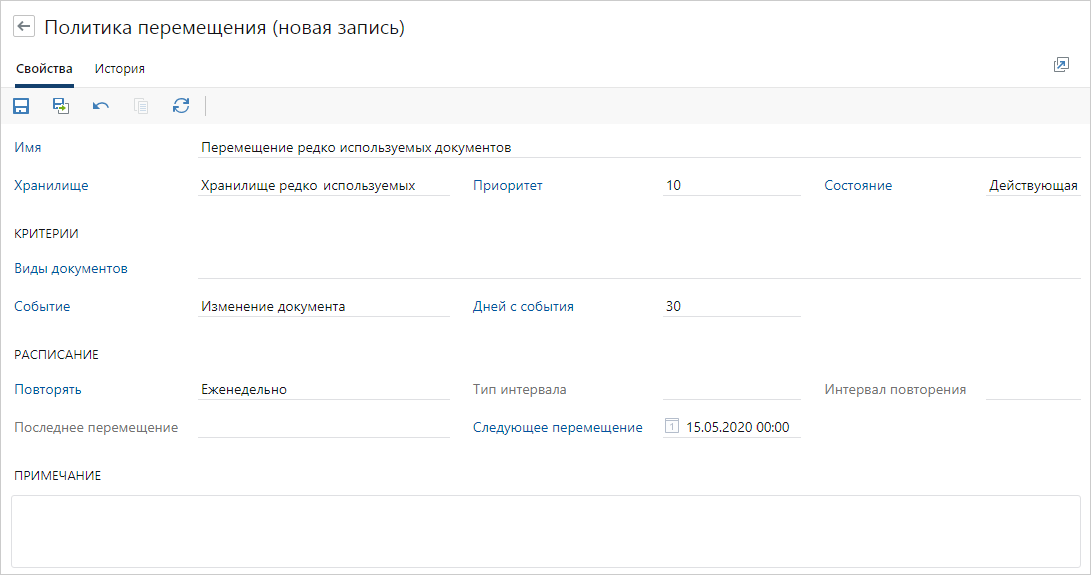Click the Undo changes icon
Screen dimensions: 1091x575
[x=101, y=106]
